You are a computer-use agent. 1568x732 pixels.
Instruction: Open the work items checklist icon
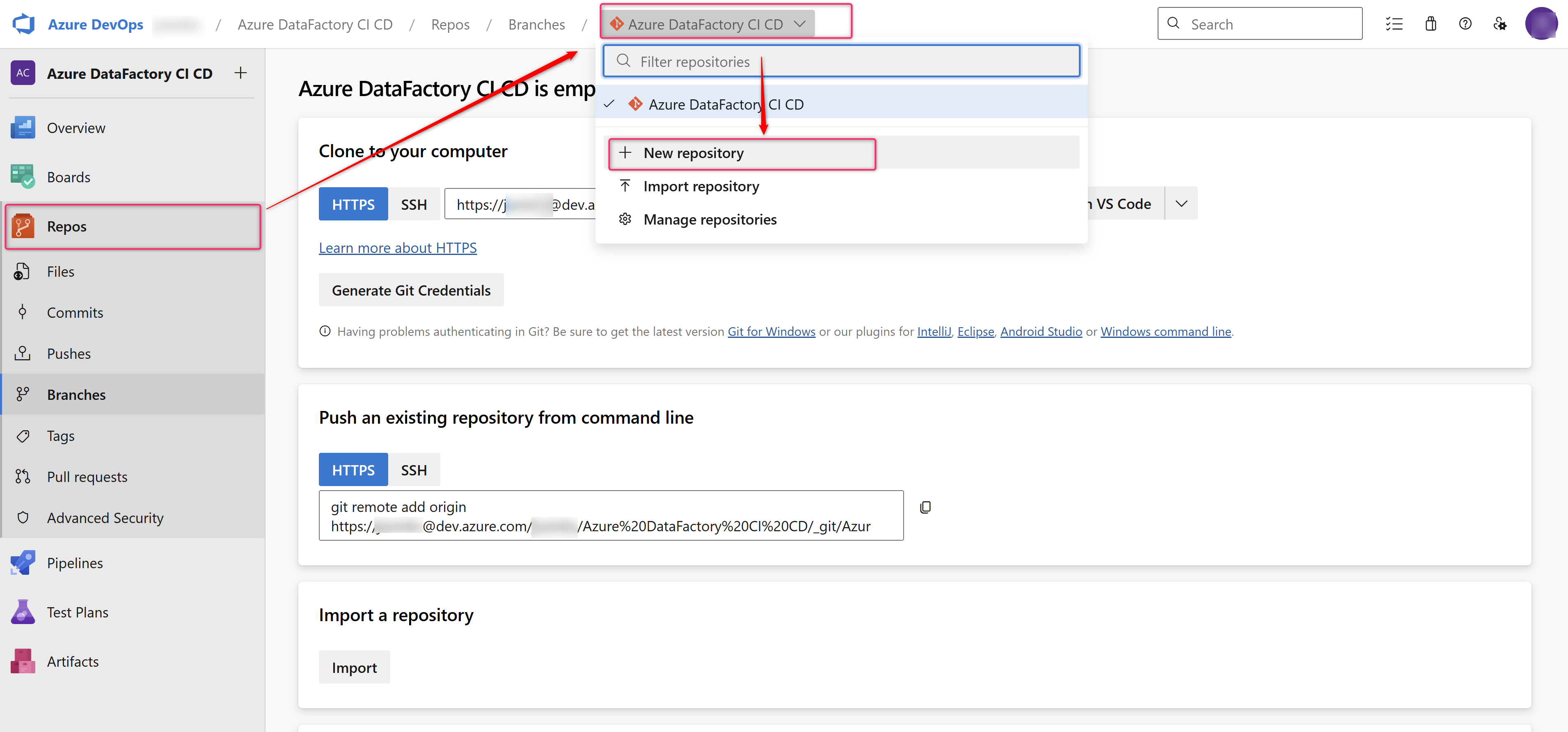pos(1394,24)
